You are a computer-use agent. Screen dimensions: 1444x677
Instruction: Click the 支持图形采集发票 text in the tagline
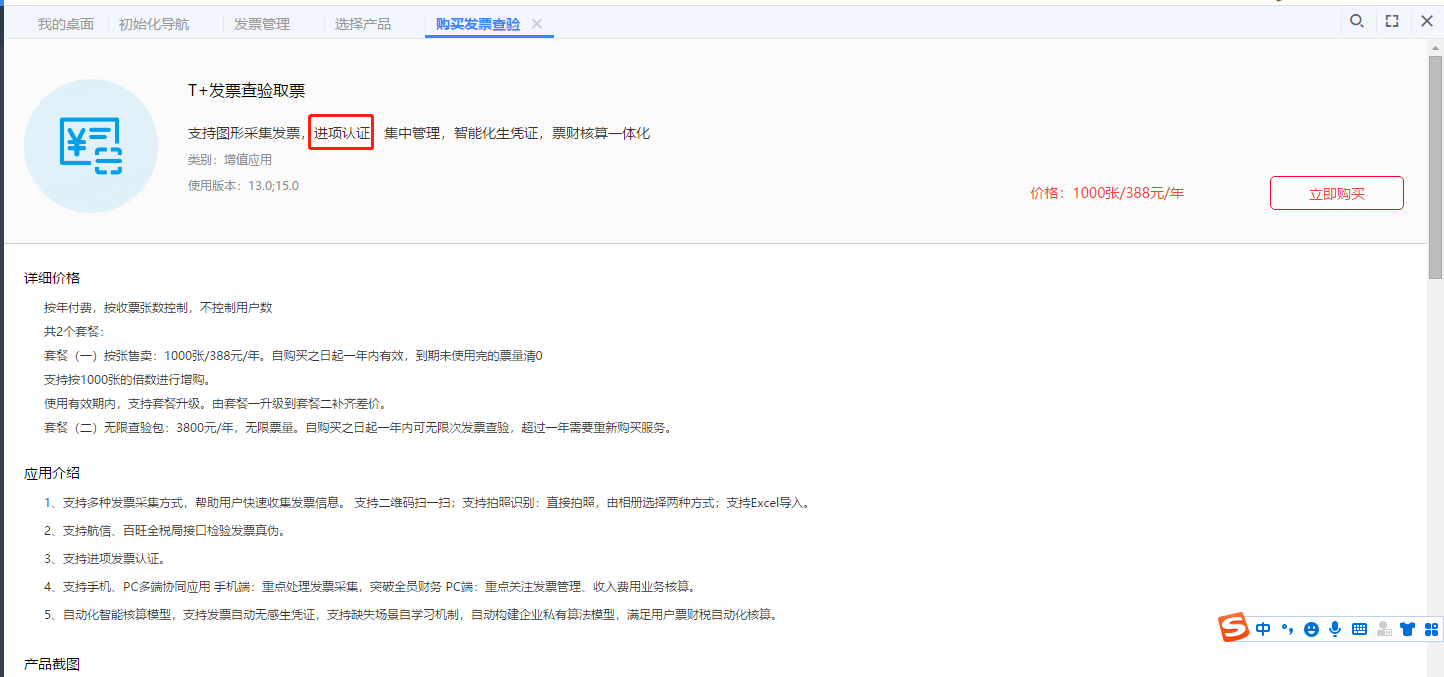pyautogui.click(x=244, y=133)
